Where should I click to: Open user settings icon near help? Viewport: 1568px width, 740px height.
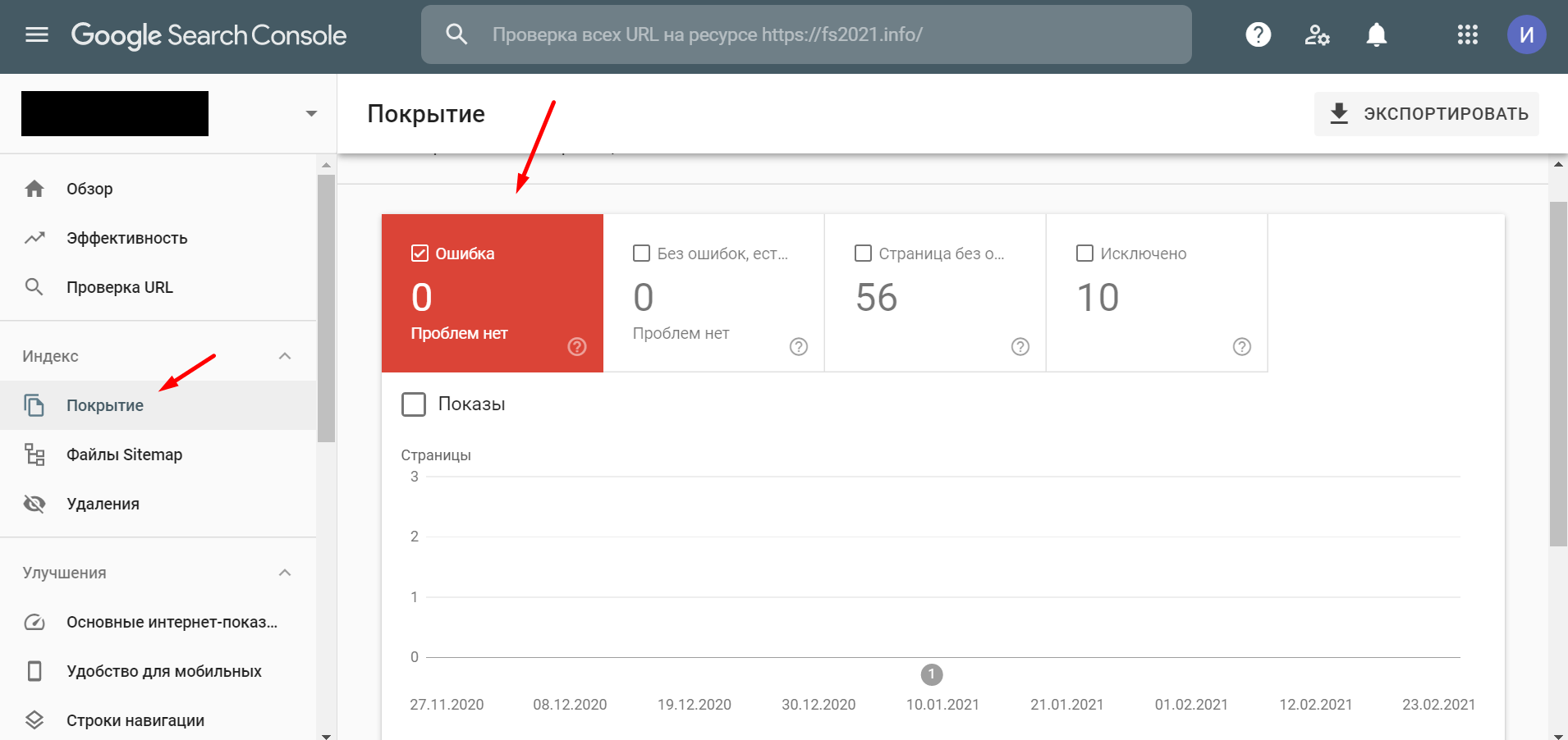1317,34
